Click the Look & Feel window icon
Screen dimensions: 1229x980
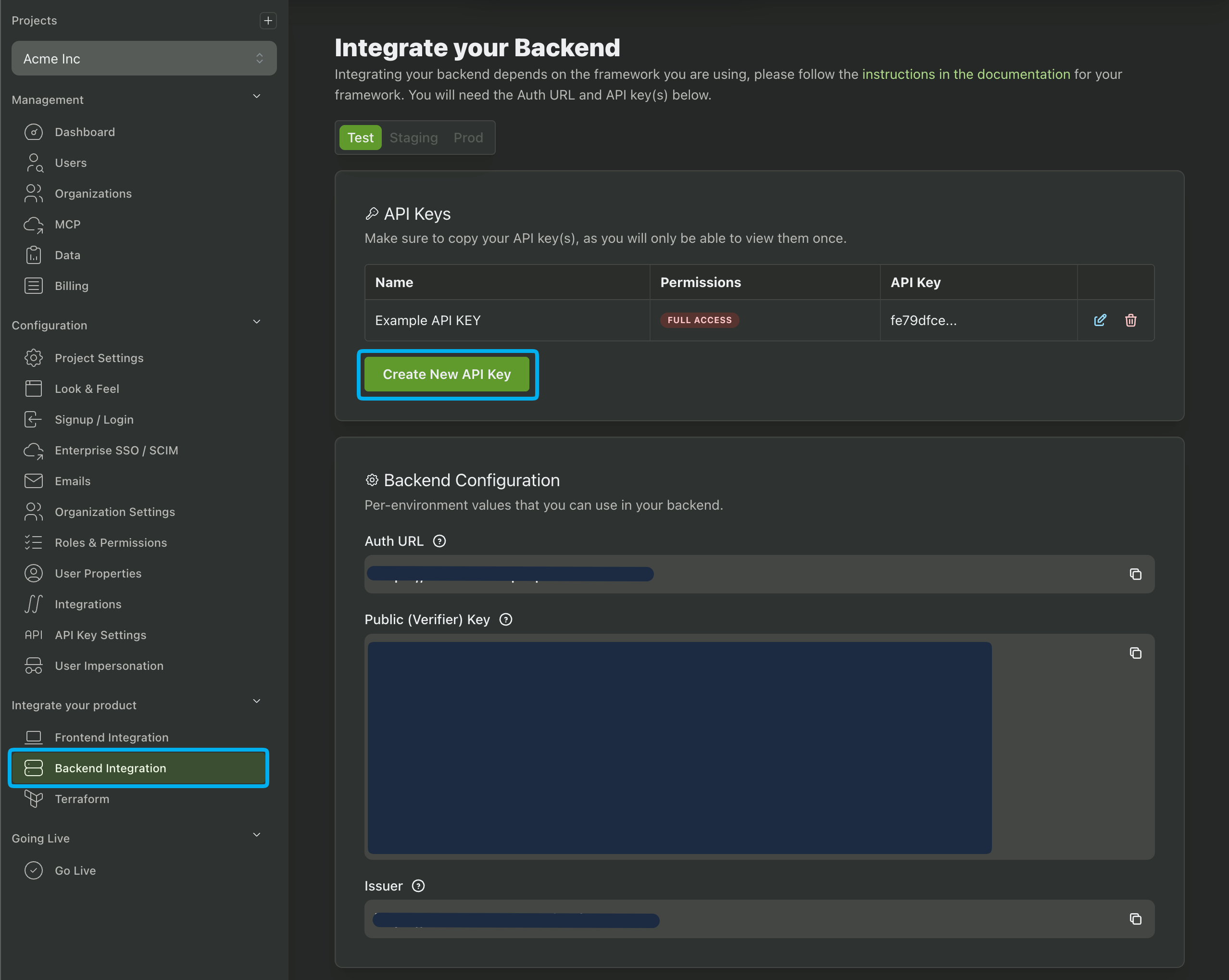34,389
